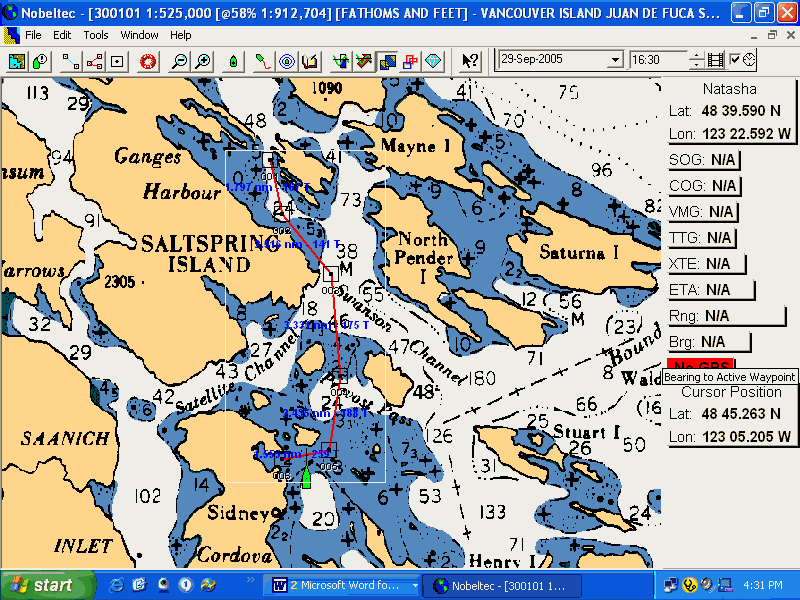Viewport: 800px width, 600px height.
Task: Select route waypoint 006 on the chart
Action: point(282,460)
